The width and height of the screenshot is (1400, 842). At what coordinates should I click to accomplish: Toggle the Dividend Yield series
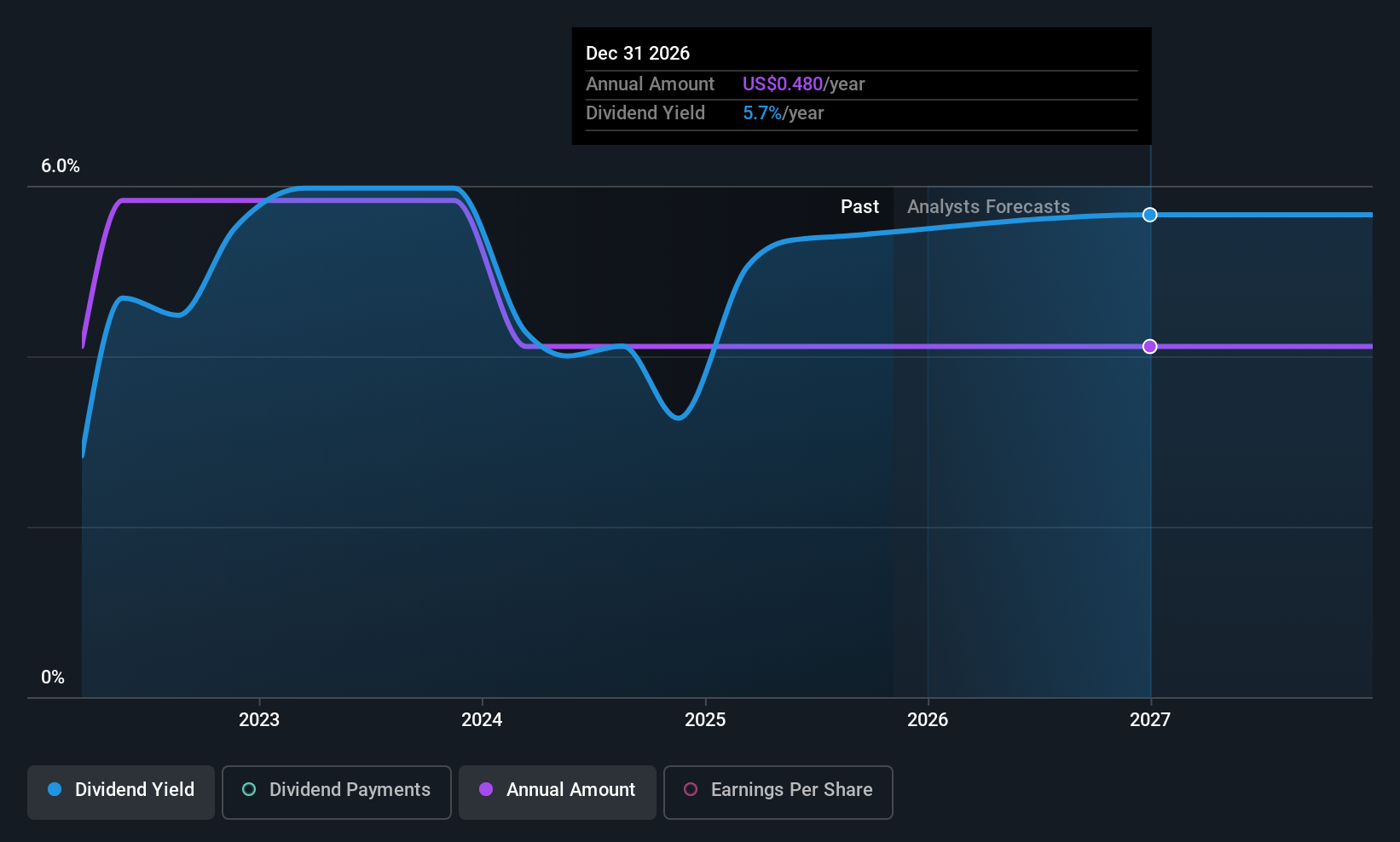[x=121, y=793]
